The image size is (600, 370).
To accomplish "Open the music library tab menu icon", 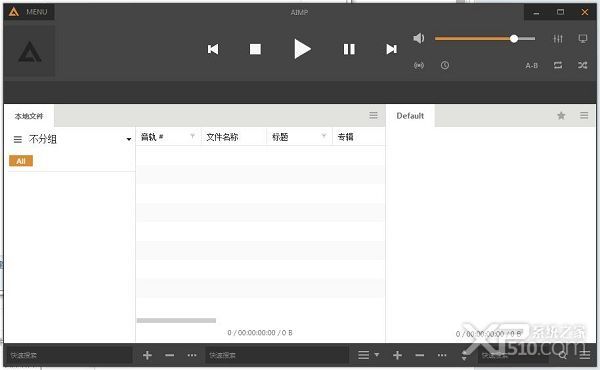I will [373, 115].
